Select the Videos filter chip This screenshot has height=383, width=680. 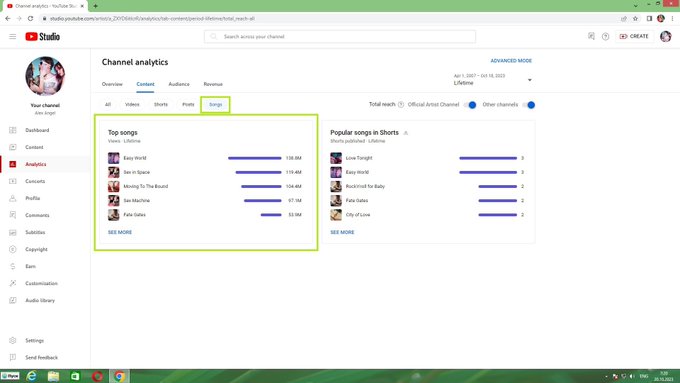point(132,105)
